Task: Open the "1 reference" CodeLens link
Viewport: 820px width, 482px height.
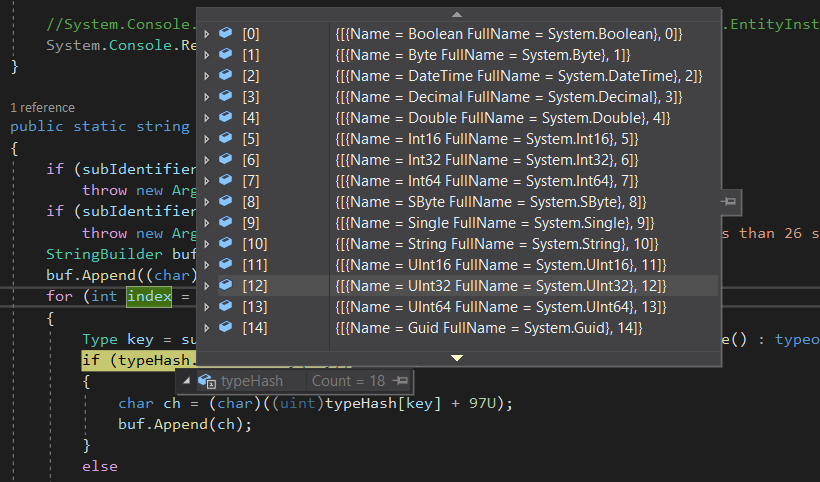Action: pos(41,107)
